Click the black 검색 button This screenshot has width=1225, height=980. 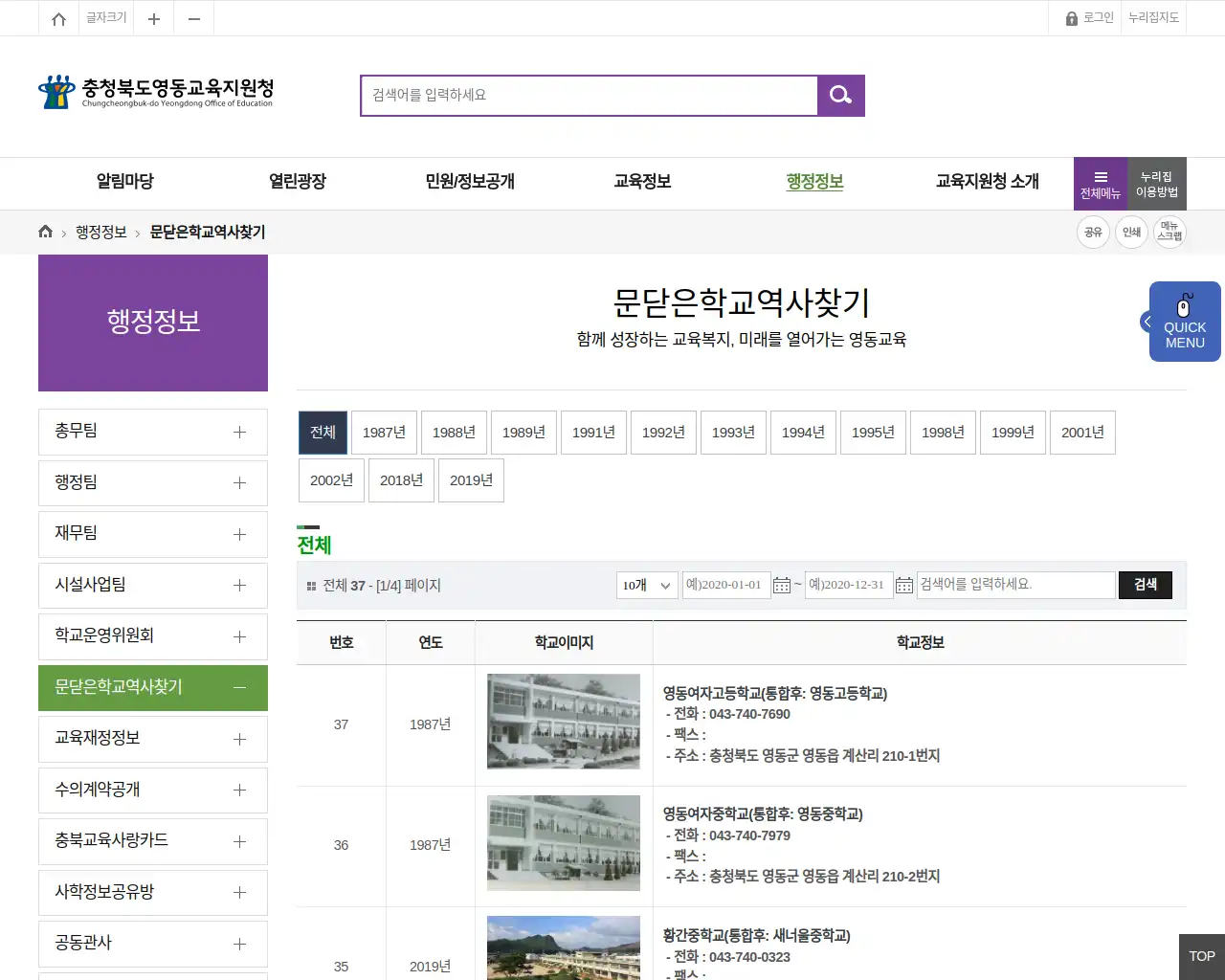(x=1146, y=585)
